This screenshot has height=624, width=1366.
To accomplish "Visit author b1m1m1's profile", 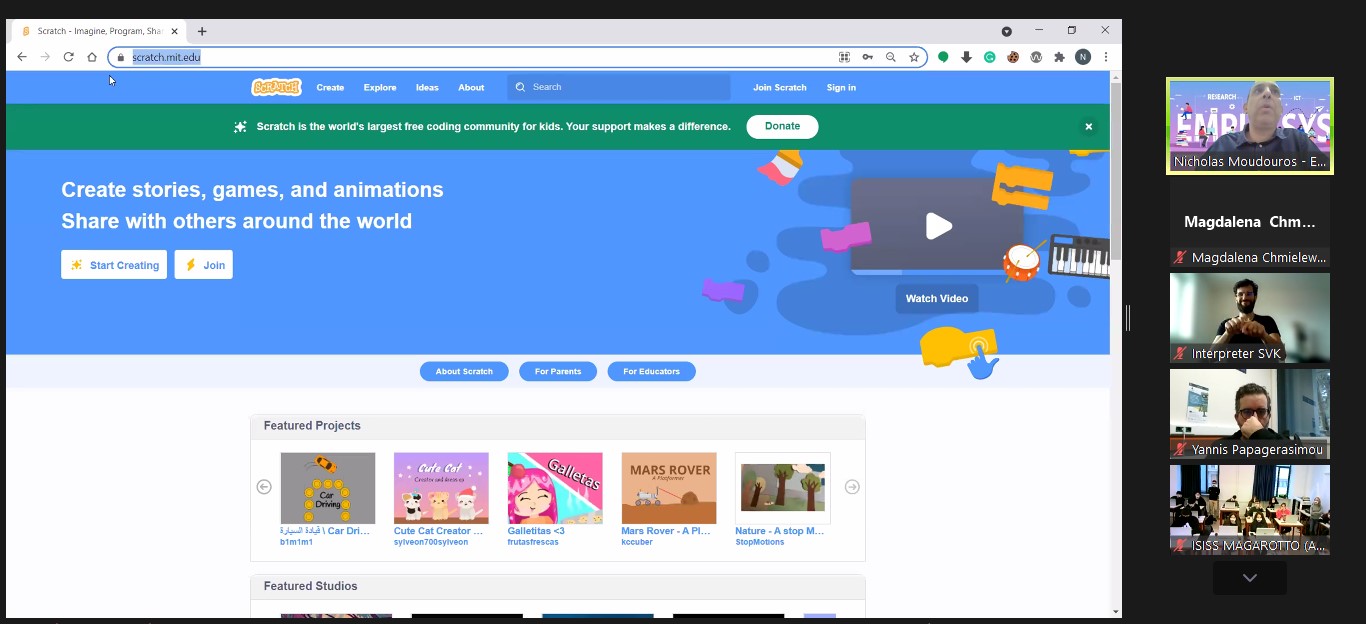I will point(297,542).
